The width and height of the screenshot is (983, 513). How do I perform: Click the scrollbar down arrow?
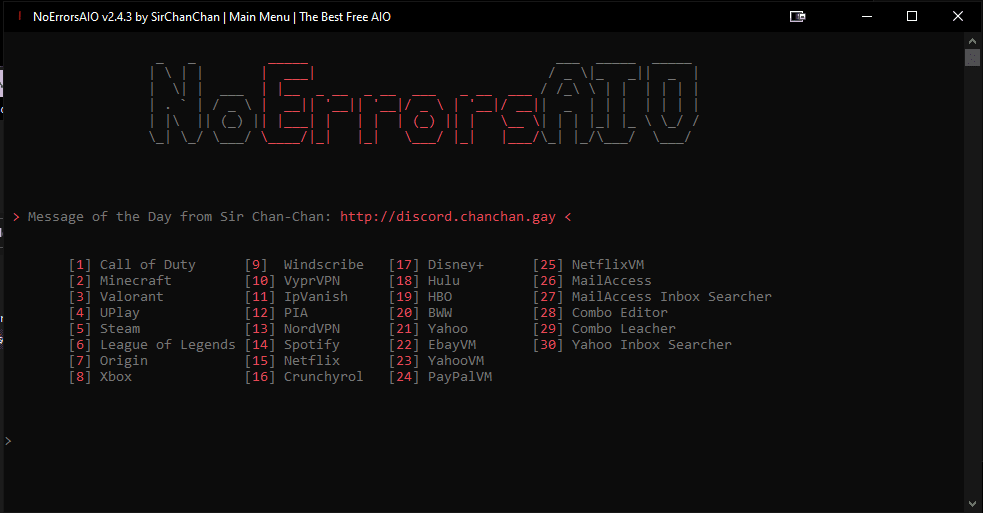click(x=972, y=503)
